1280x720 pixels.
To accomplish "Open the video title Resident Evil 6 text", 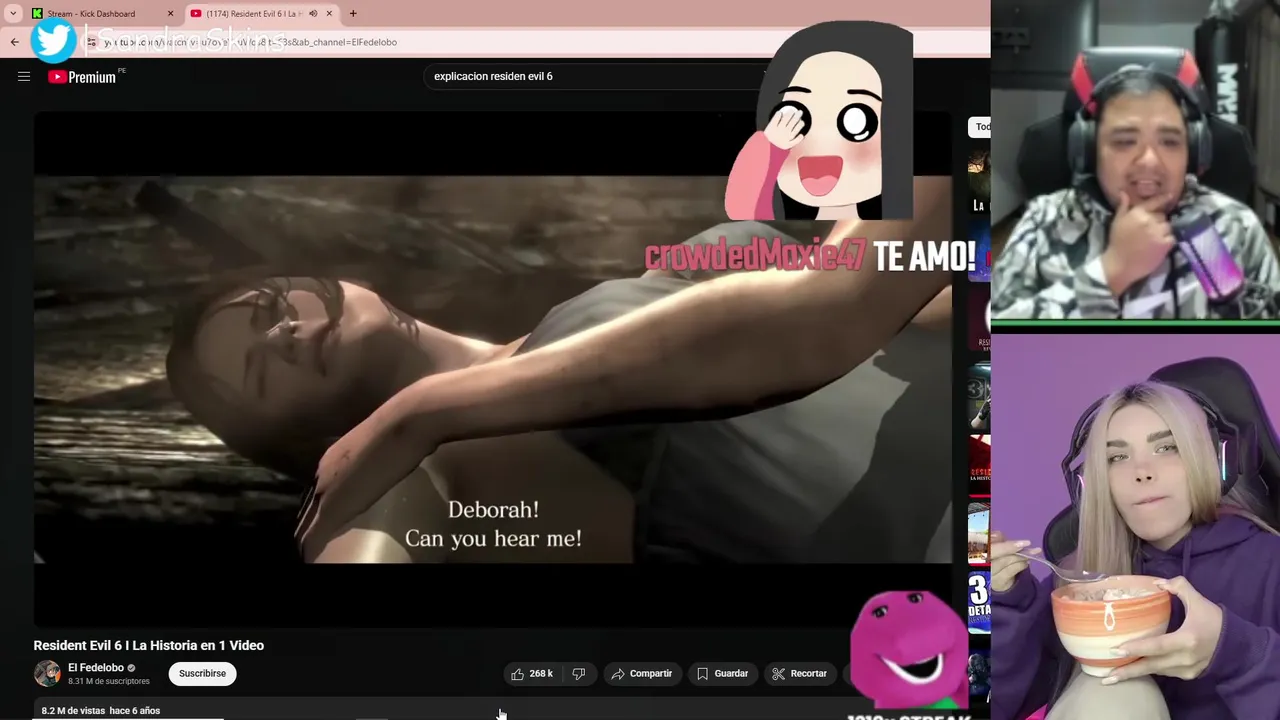I will [149, 646].
